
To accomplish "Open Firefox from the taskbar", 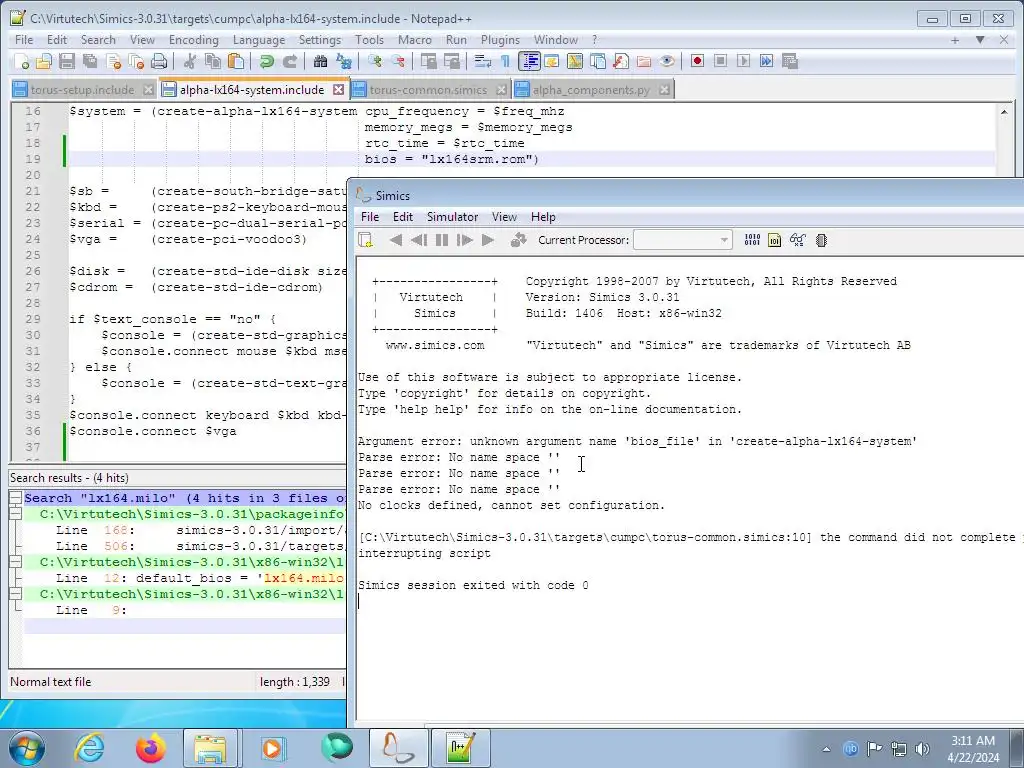I will [x=150, y=748].
